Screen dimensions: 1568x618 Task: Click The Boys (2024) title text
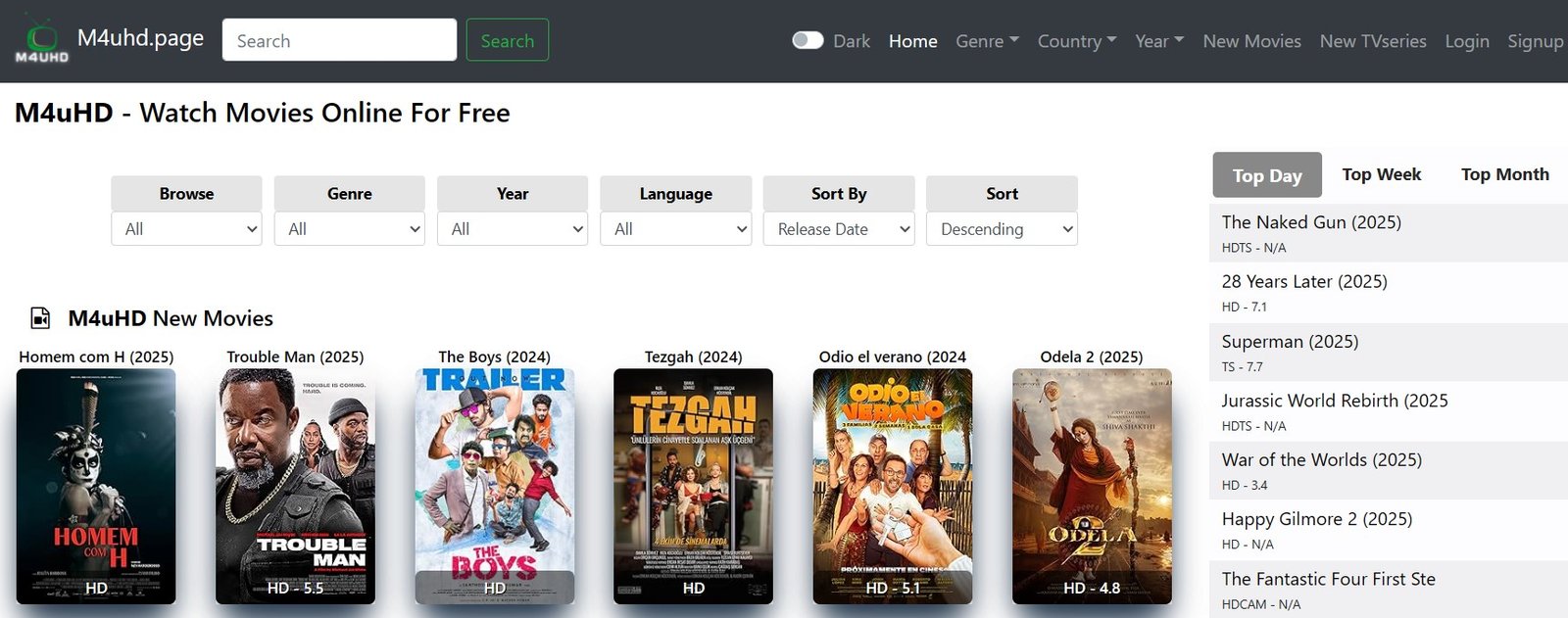pos(495,357)
